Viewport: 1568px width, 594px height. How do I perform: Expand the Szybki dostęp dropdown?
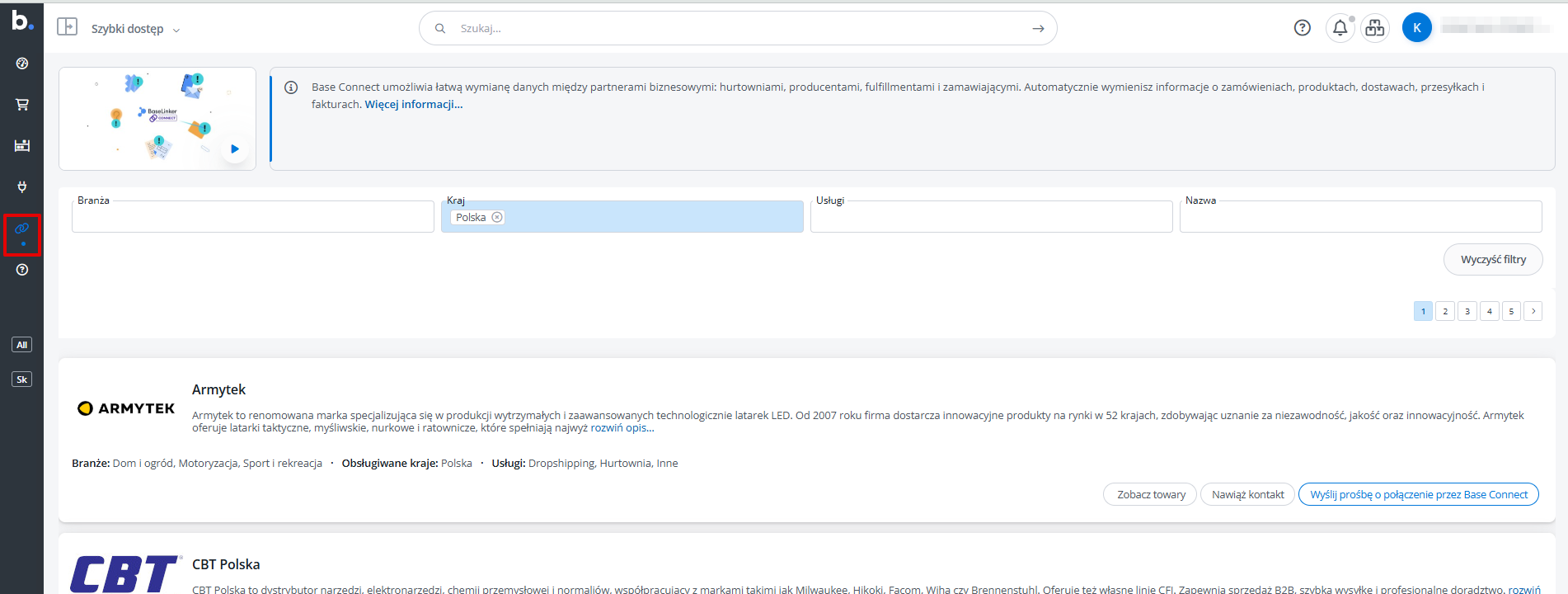tap(135, 29)
